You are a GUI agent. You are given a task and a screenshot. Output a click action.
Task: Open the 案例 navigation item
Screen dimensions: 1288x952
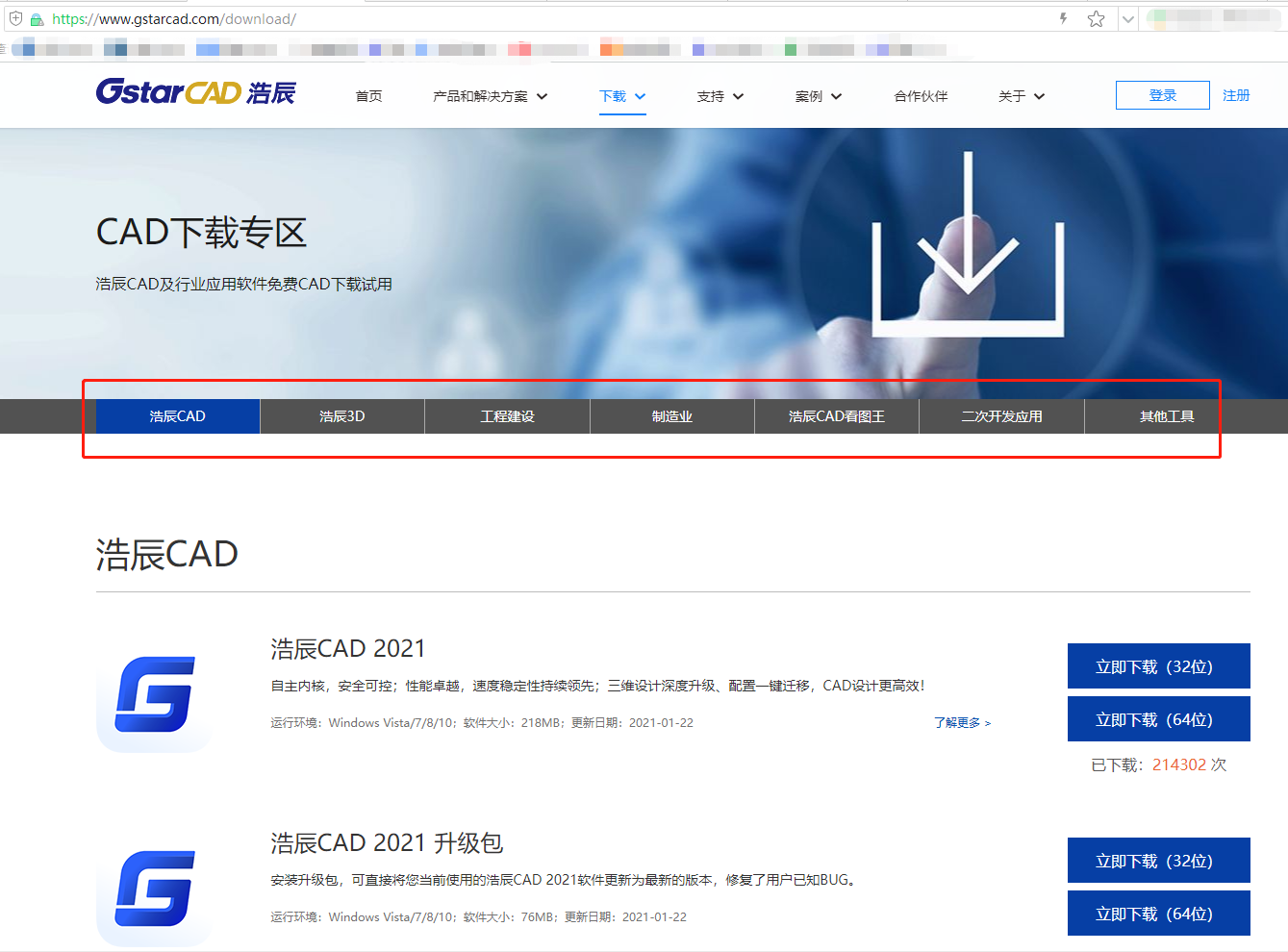tap(809, 96)
